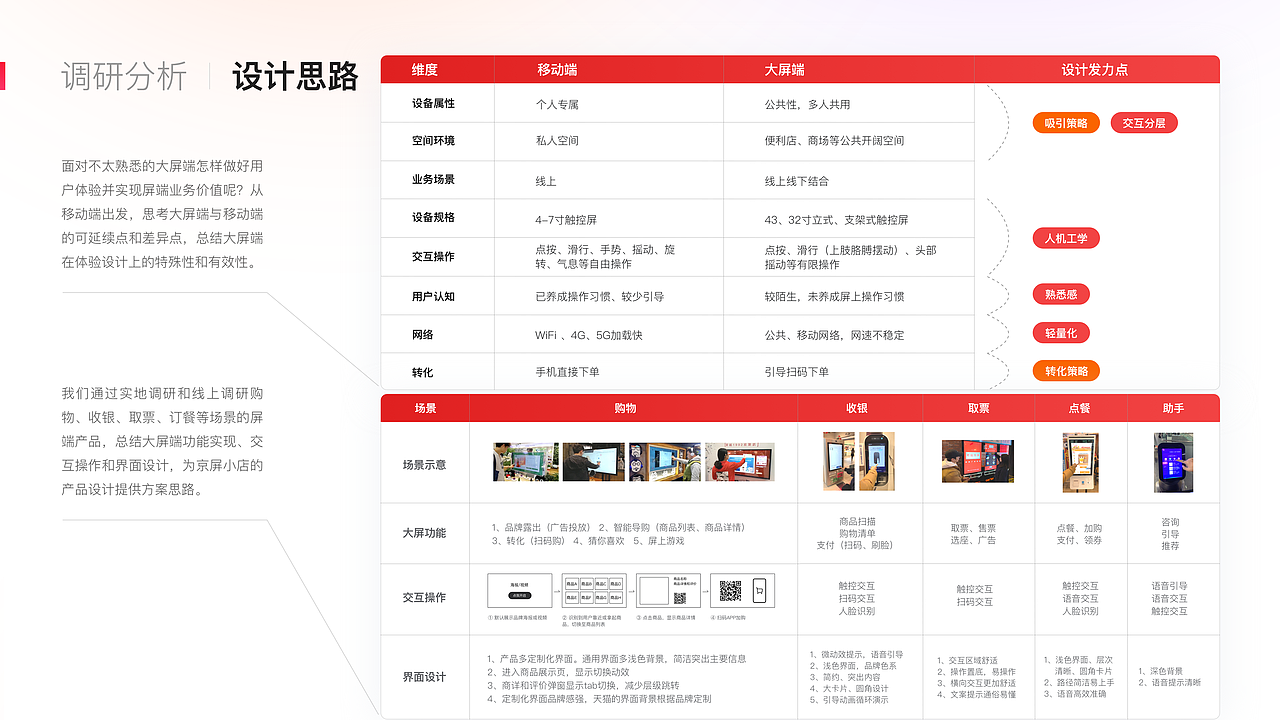The width and height of the screenshot is (1280, 720).
Task: Click the 移动端 column header
Action: (x=557, y=70)
